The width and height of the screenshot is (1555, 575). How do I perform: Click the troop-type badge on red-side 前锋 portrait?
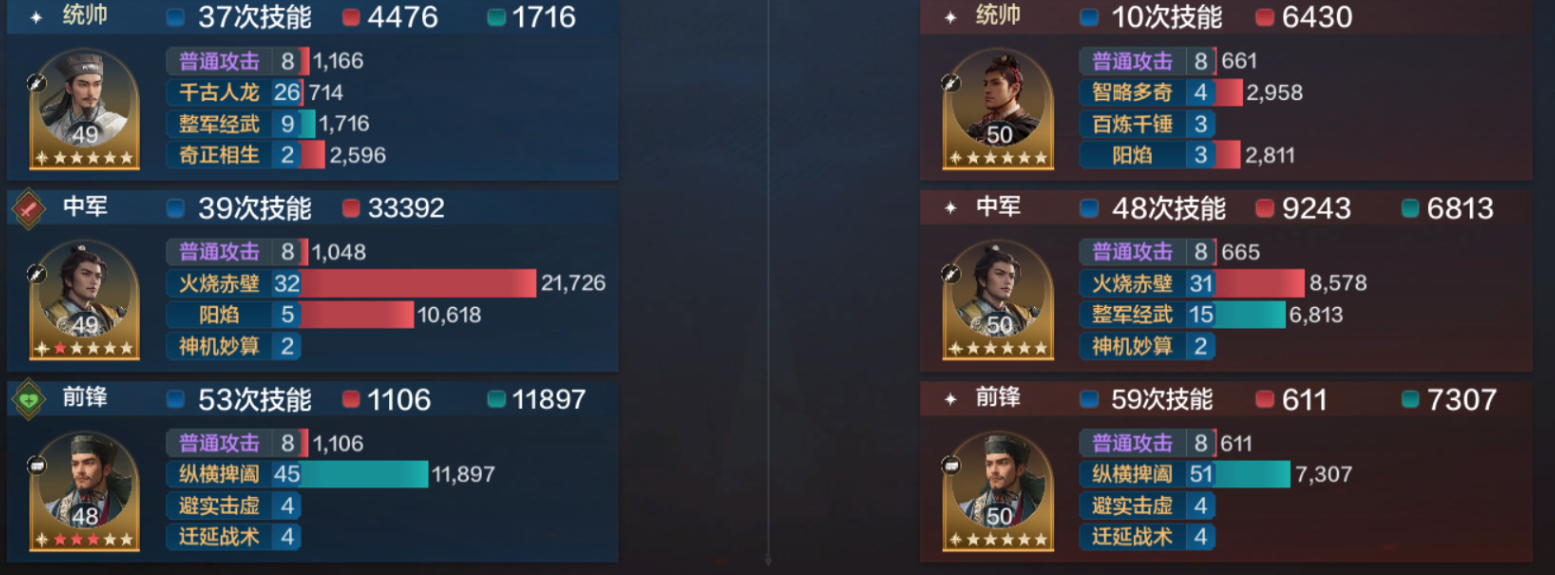[951, 465]
